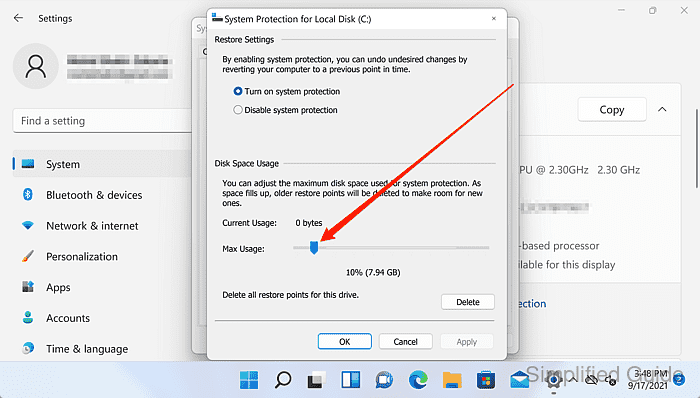Click the Delete restore points button
This screenshot has width=700, height=398.
coord(467,302)
